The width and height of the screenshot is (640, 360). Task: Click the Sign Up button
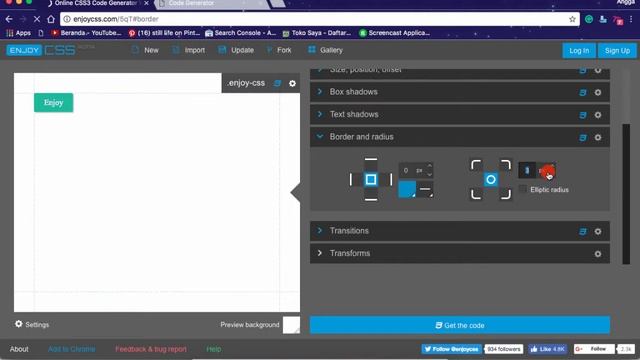(617, 51)
